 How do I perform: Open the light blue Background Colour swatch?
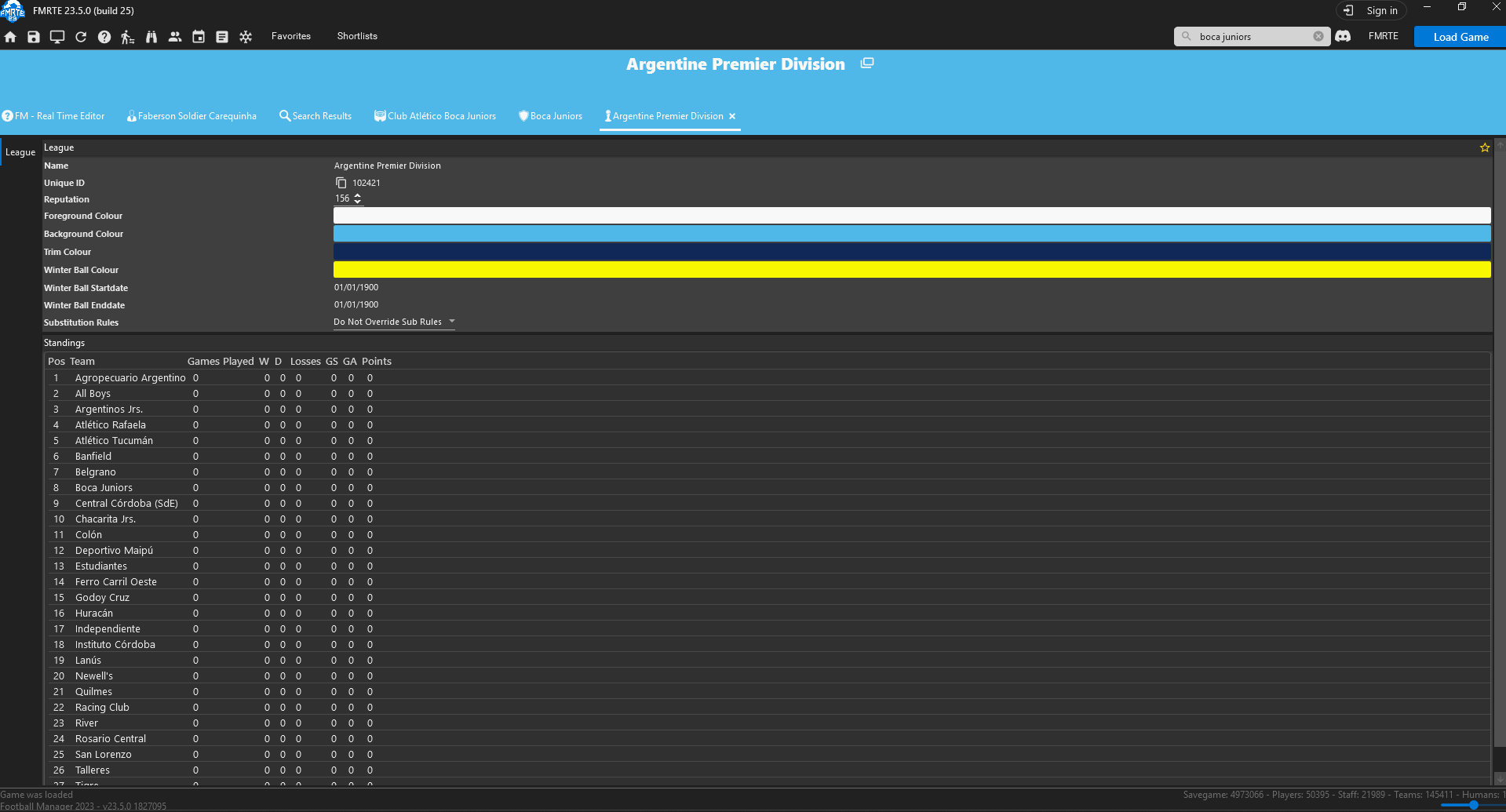[x=912, y=234]
